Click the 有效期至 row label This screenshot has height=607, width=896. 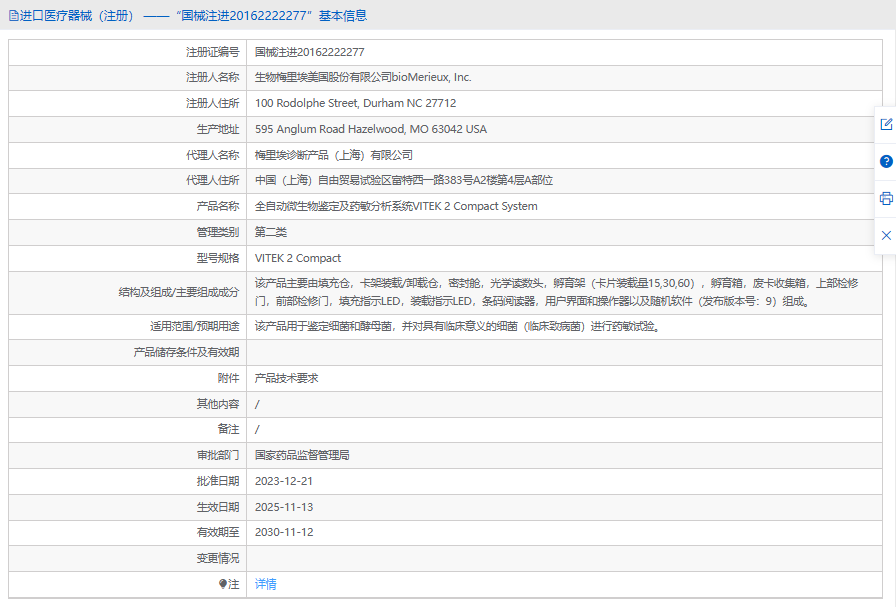coord(218,532)
